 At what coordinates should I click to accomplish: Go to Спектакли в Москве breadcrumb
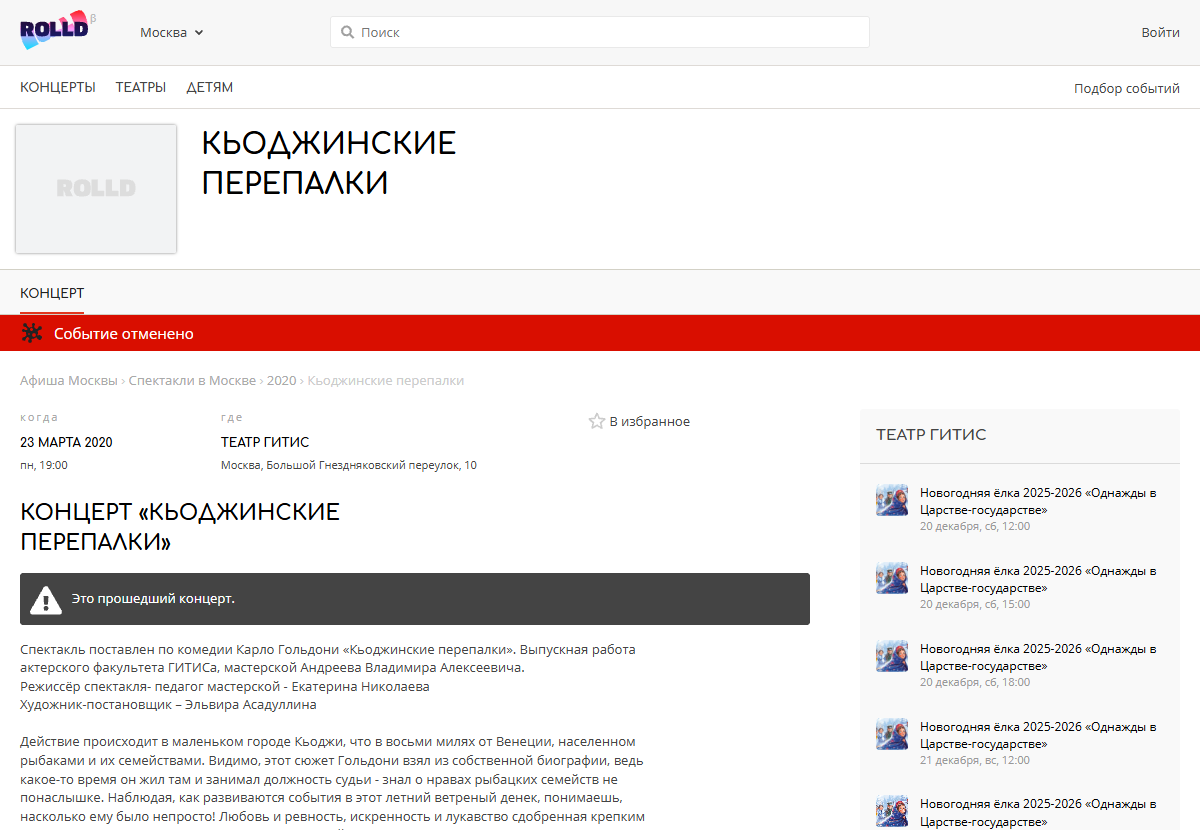[192, 380]
